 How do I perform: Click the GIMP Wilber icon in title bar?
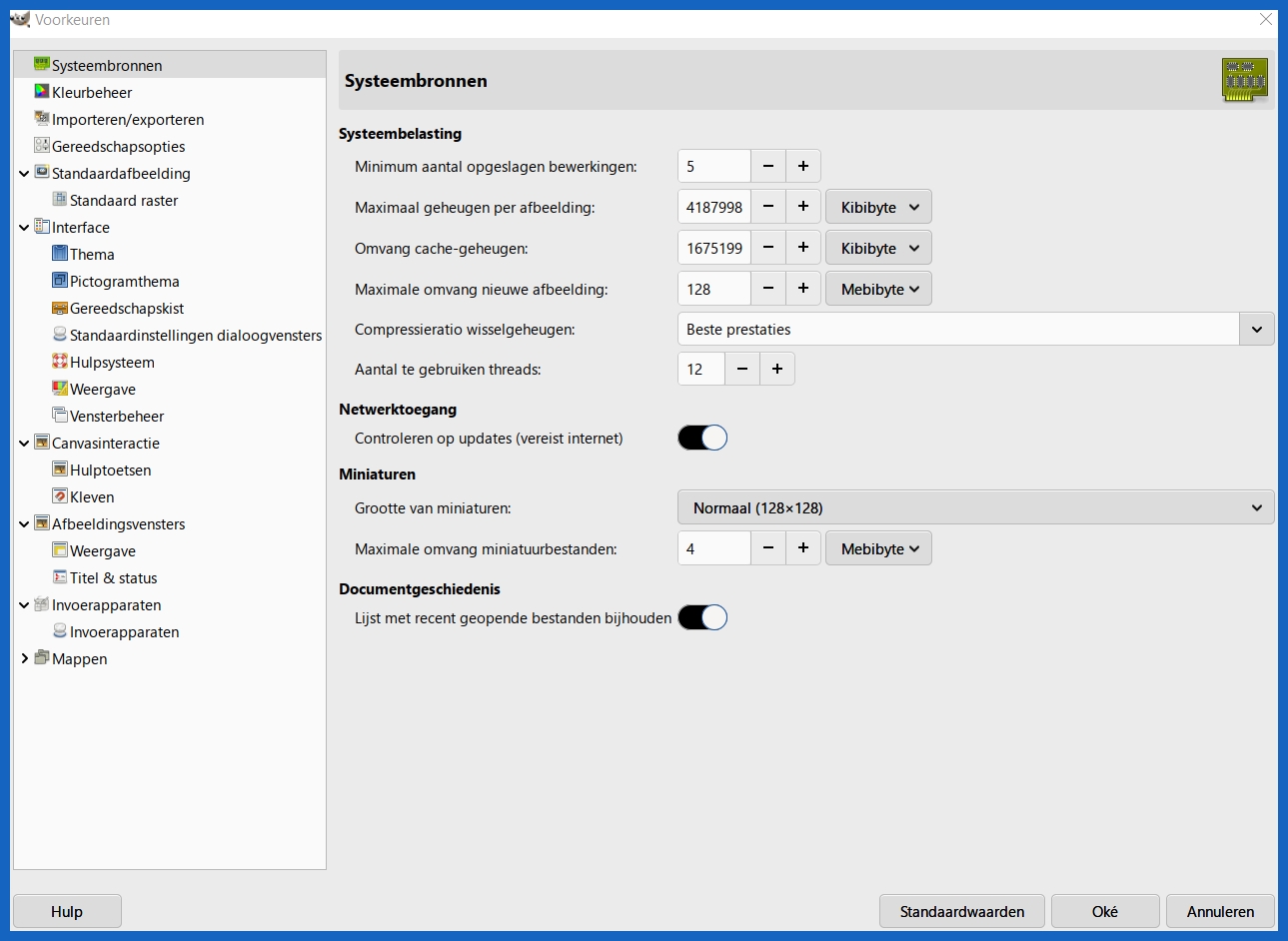point(20,19)
